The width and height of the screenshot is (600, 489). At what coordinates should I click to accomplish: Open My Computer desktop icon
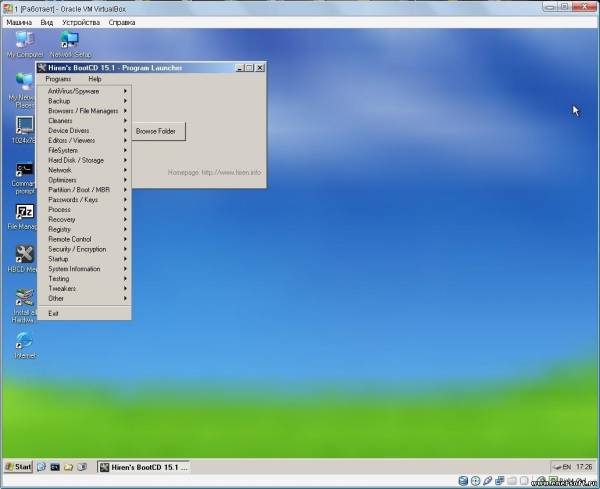tap(25, 44)
